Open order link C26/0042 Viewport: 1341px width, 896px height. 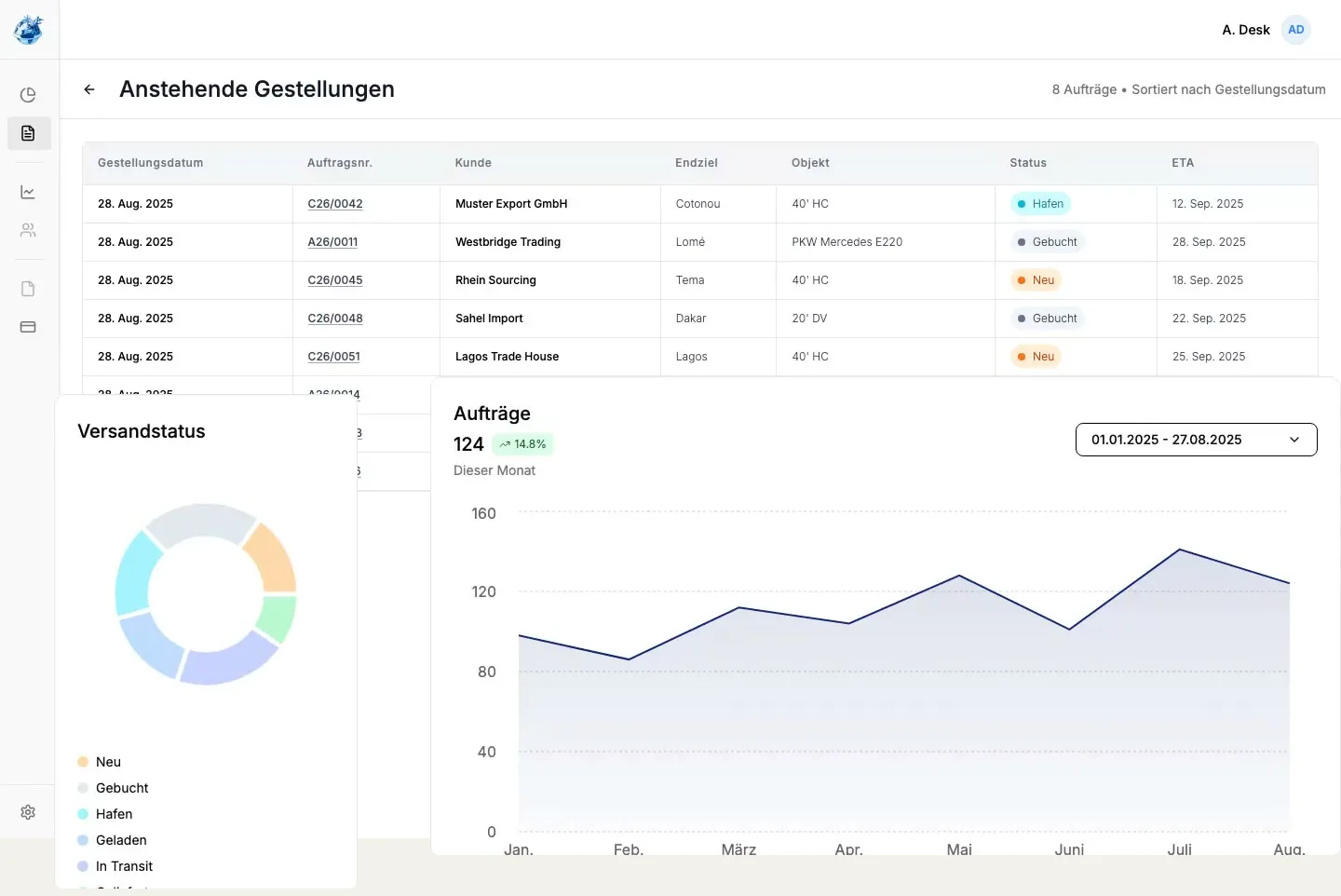click(x=335, y=204)
